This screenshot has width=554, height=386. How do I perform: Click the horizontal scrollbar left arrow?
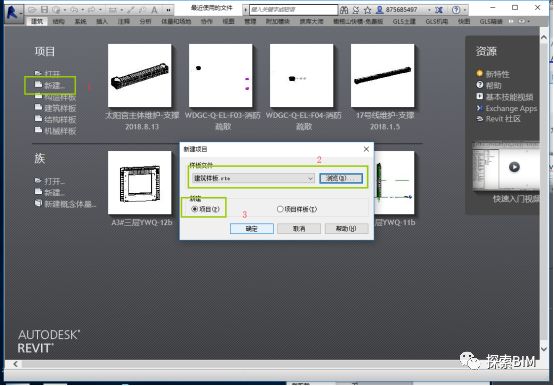click(x=15, y=364)
